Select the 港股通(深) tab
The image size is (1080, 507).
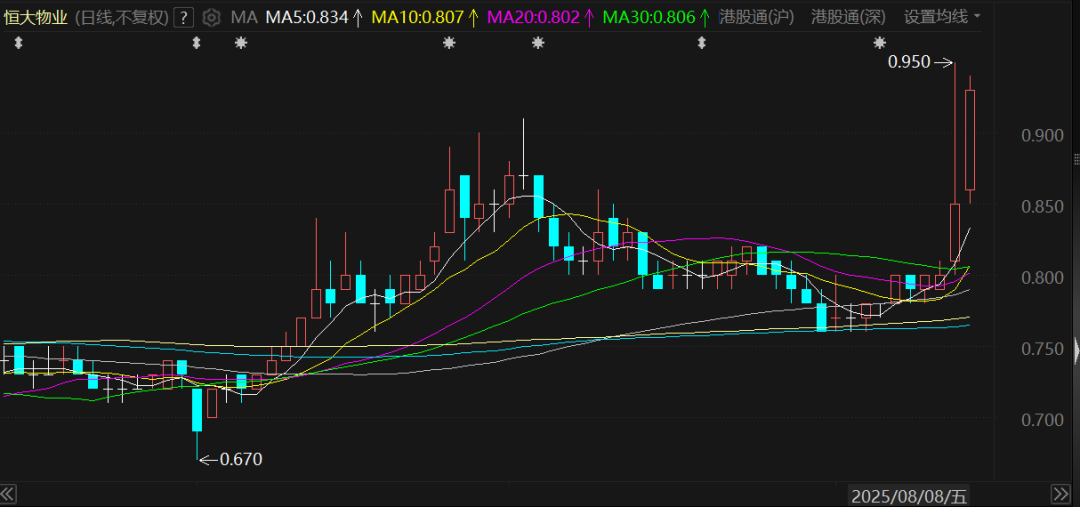point(851,17)
